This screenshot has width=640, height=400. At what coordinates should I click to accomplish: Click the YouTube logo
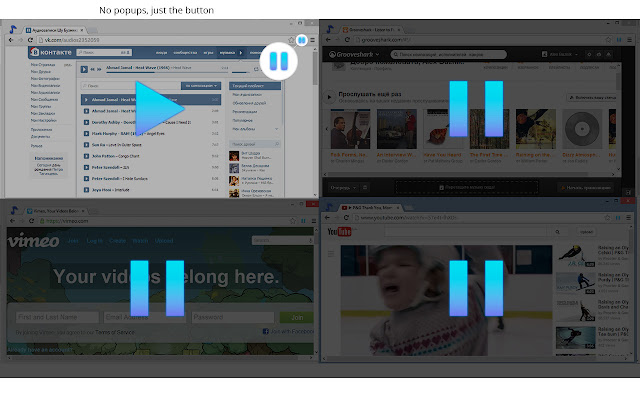339,232
